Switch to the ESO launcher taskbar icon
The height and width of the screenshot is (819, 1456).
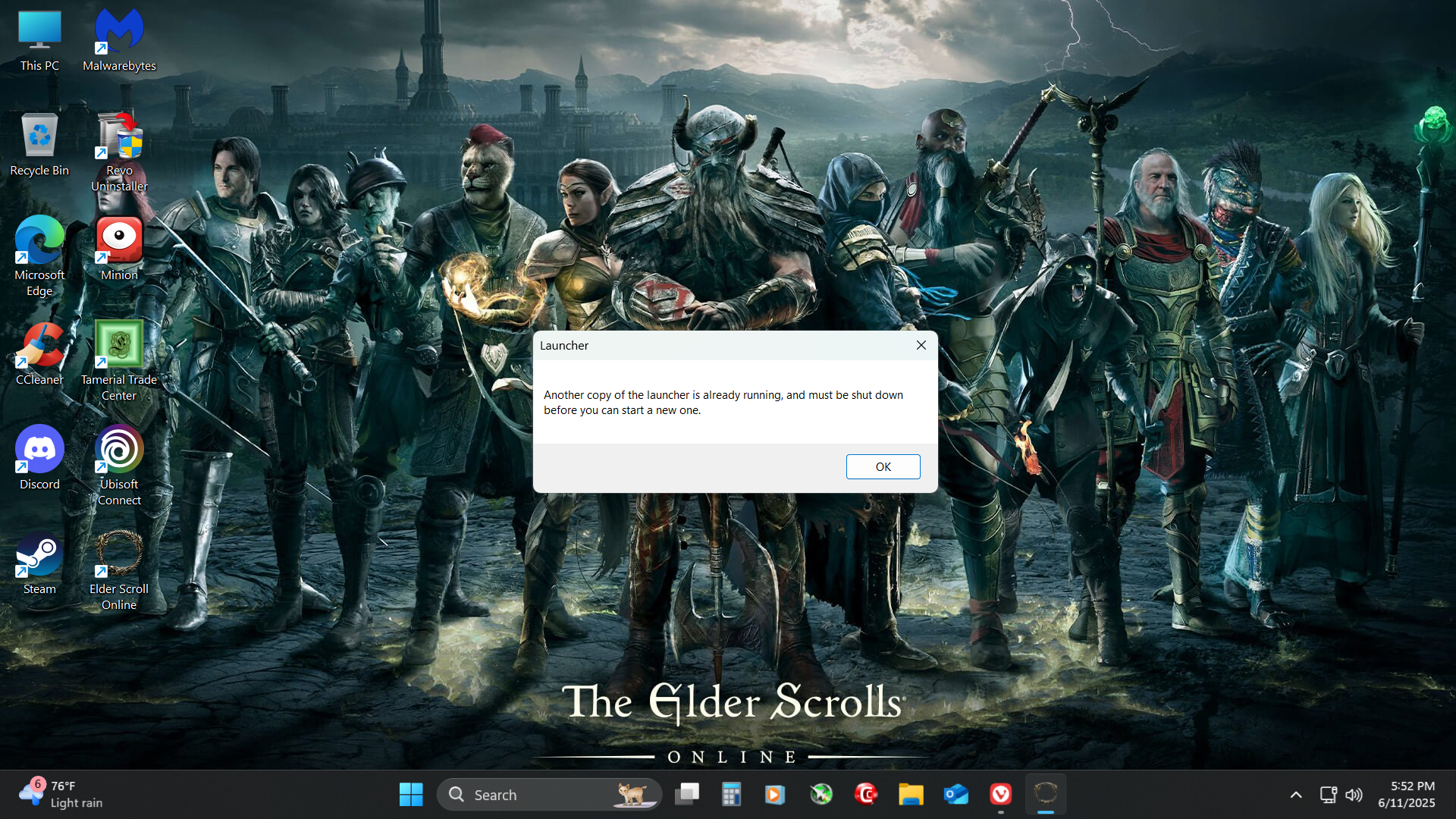pyautogui.click(x=1046, y=794)
